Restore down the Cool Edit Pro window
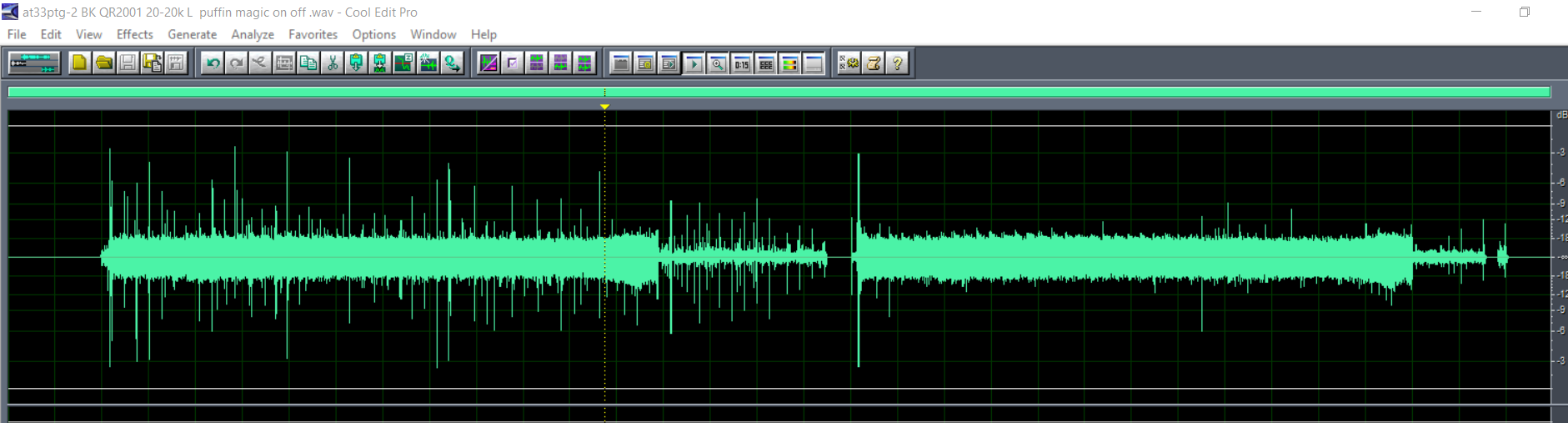The width and height of the screenshot is (1568, 423). 1525,12
